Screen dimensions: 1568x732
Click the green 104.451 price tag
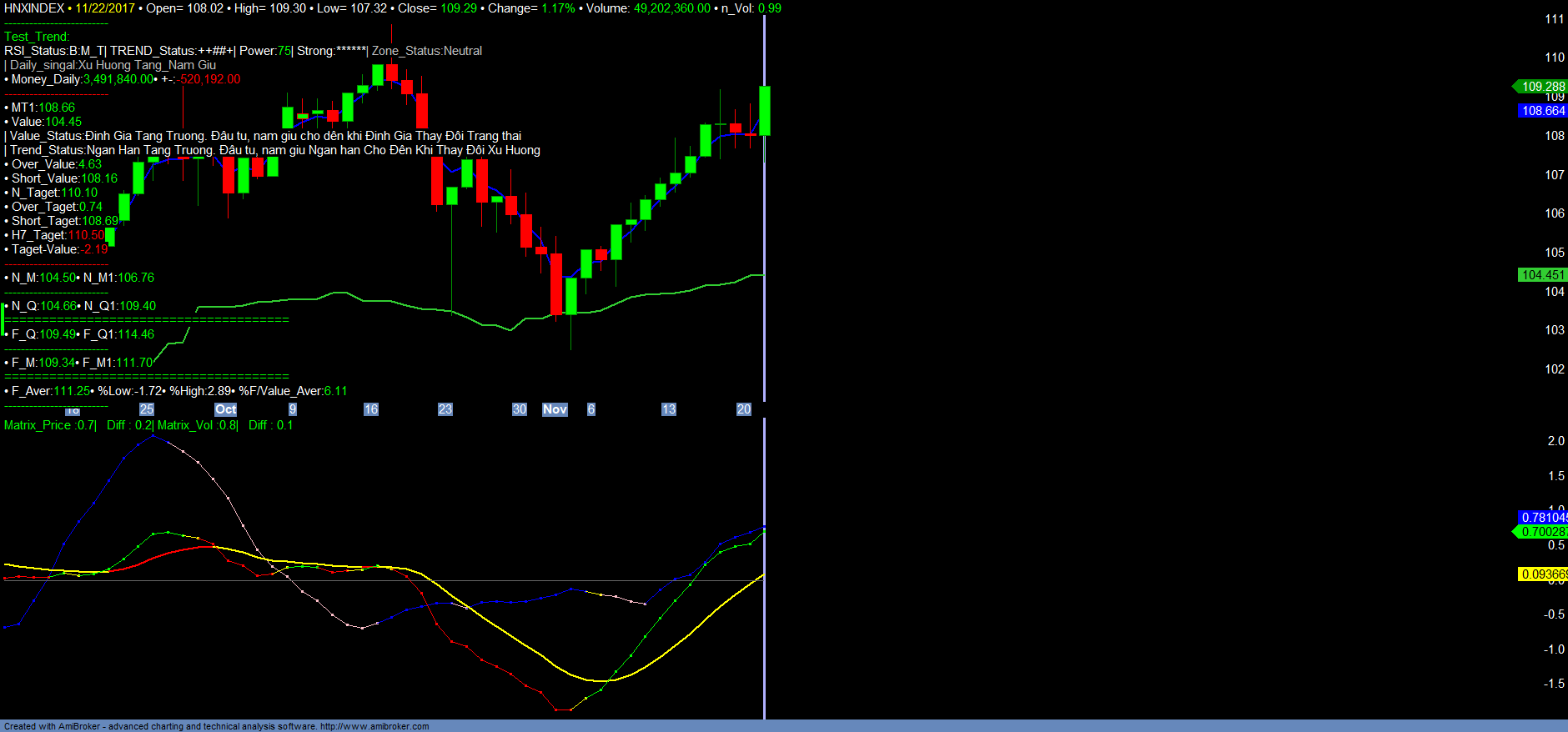[x=1542, y=274]
